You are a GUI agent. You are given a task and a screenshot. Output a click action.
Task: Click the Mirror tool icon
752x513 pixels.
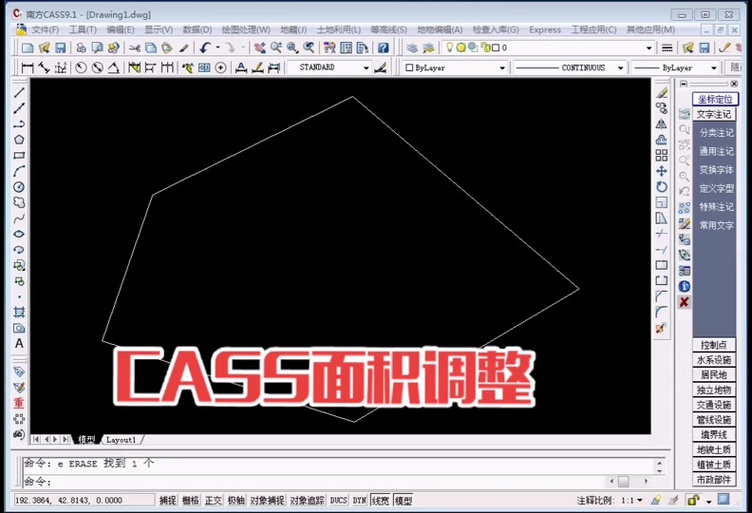click(x=661, y=124)
